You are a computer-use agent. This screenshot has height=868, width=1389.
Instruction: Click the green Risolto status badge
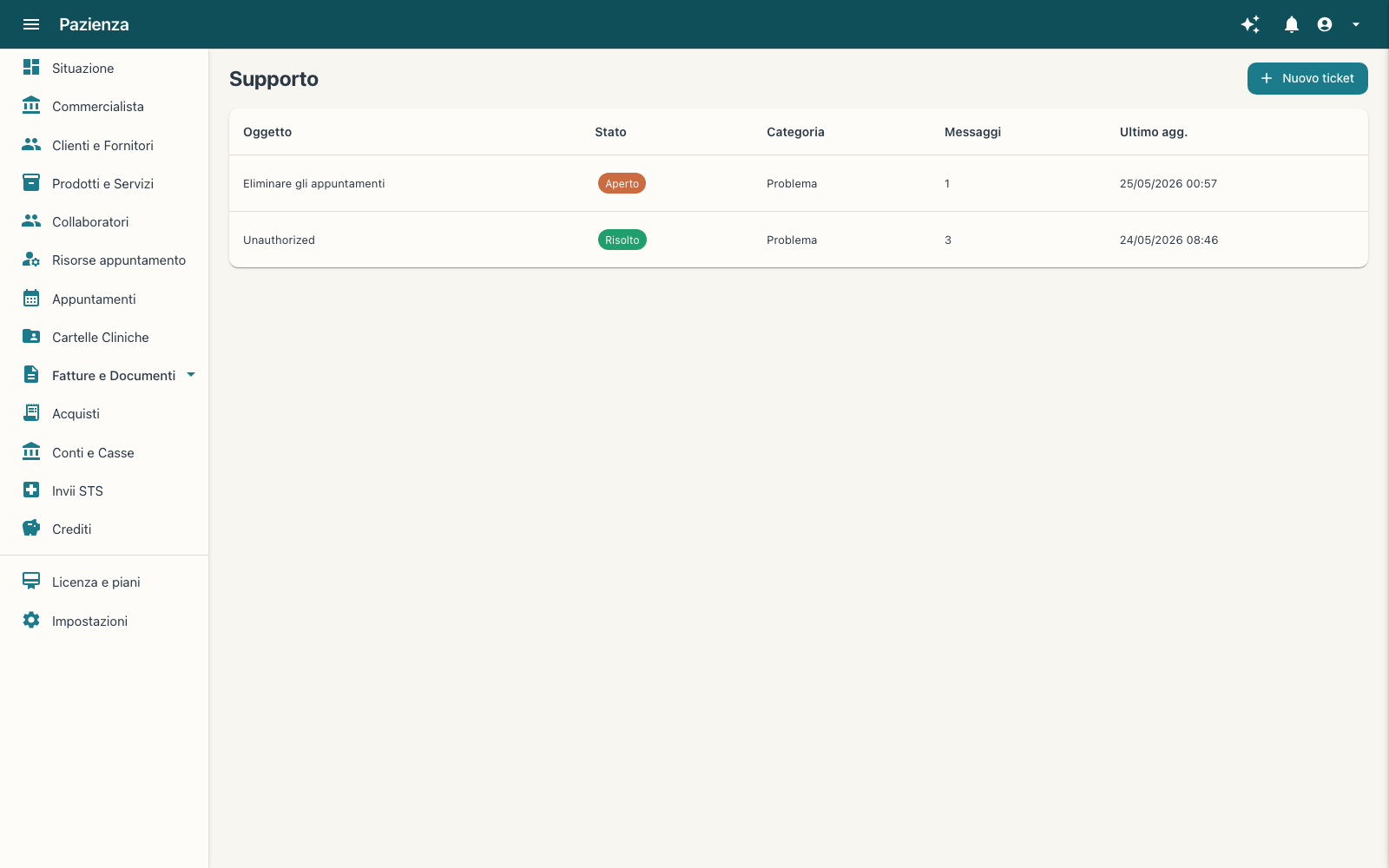tap(622, 240)
